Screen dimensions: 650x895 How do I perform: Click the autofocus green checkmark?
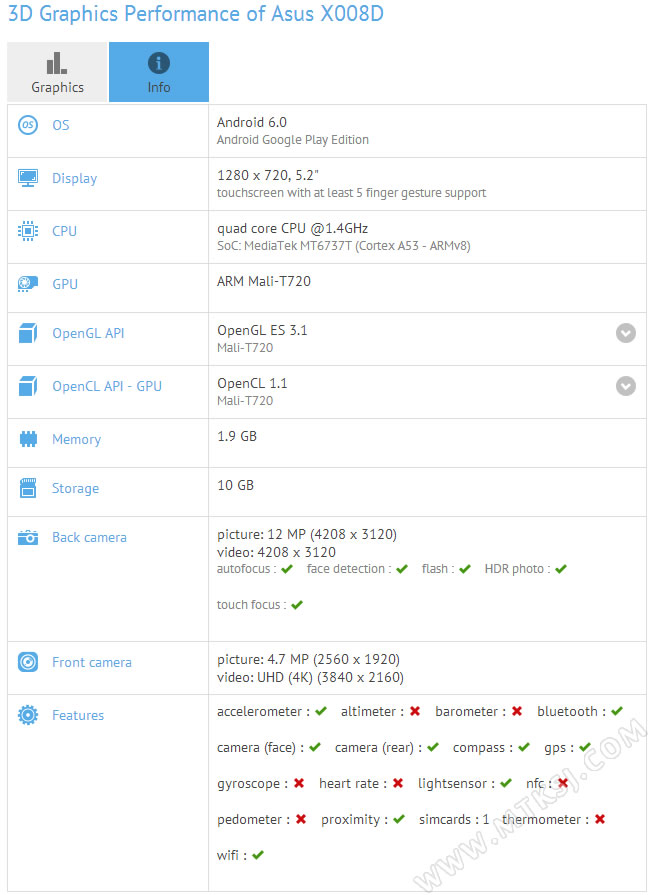(287, 569)
